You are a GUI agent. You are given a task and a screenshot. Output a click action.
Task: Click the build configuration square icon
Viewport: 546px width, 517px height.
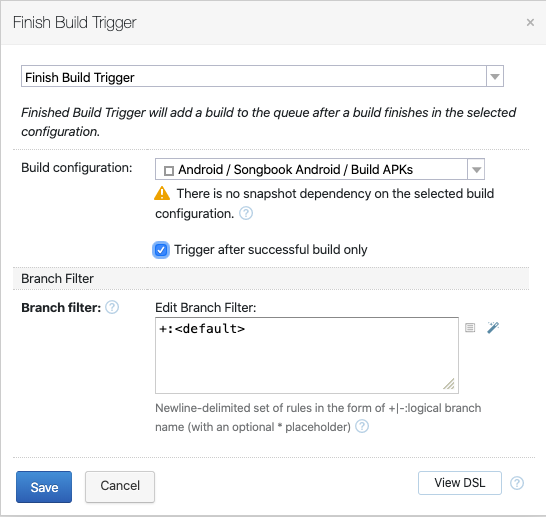[x=169, y=171]
